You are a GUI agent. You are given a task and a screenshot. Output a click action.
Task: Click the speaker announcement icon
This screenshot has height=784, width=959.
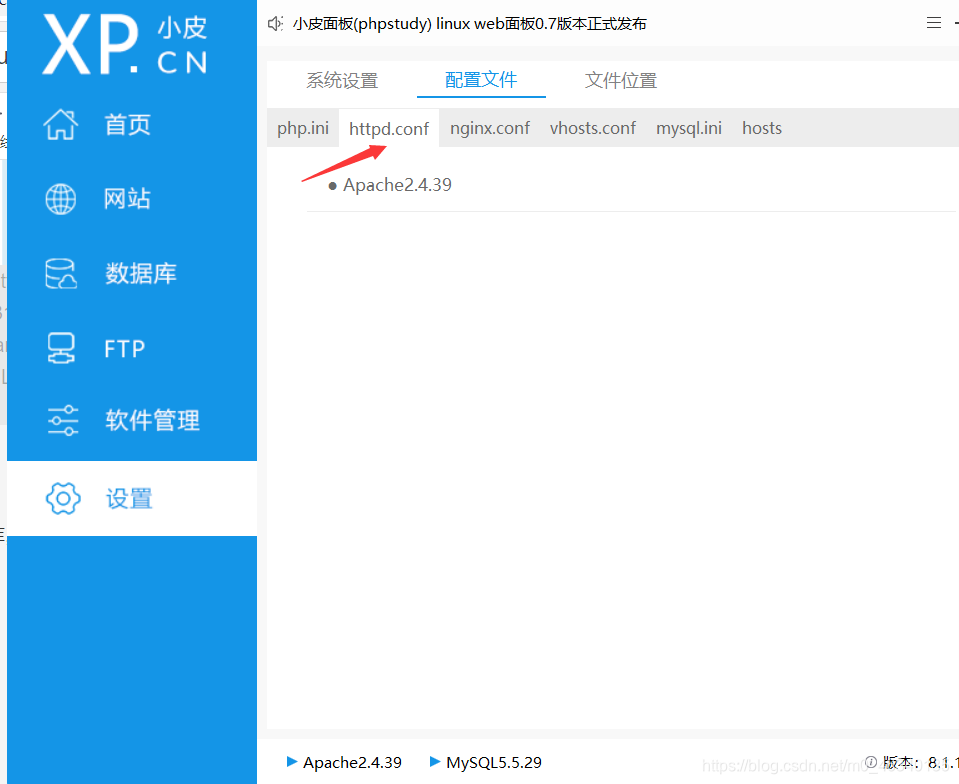[x=275, y=24]
